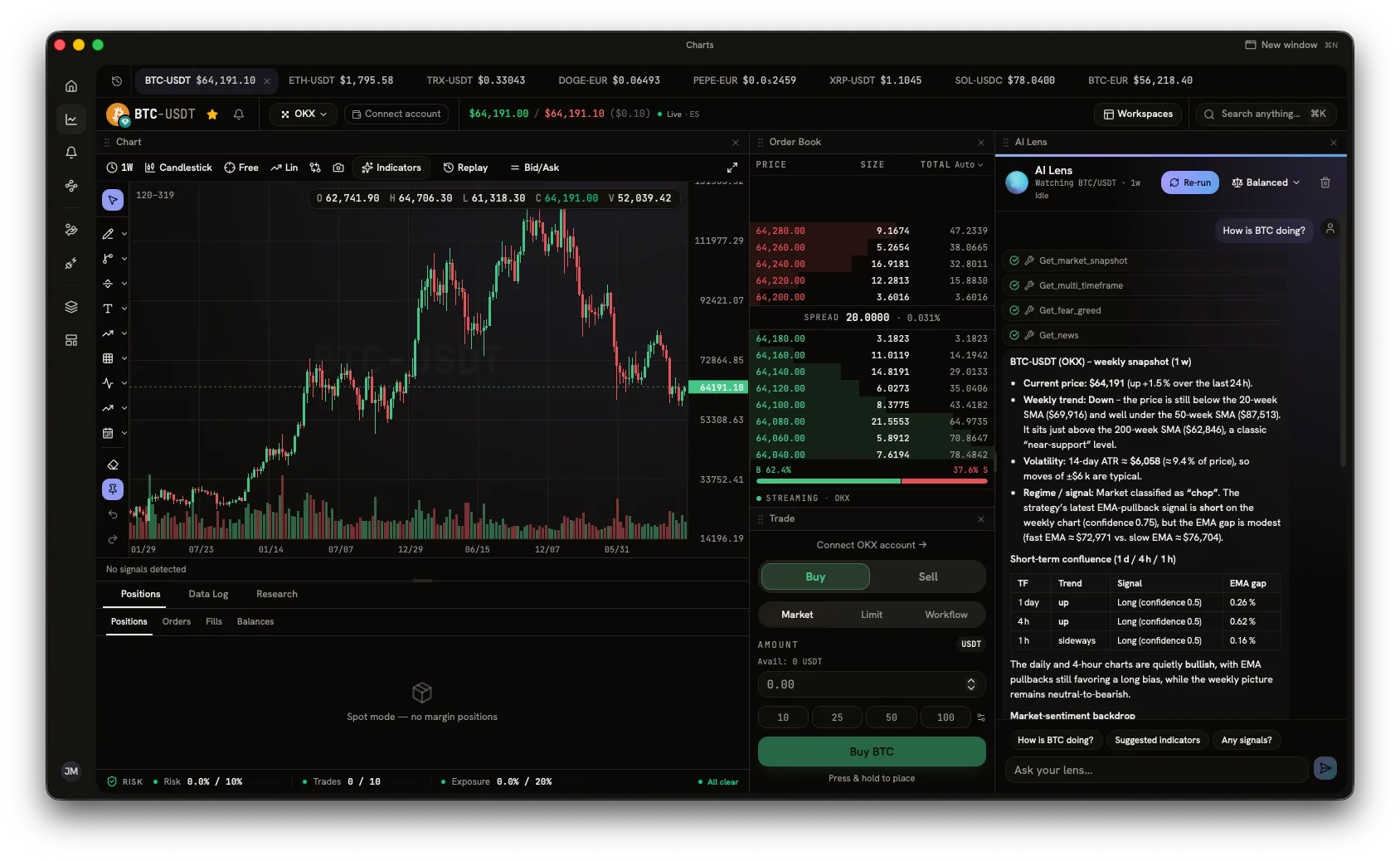The image size is (1400, 861).
Task: Close the BTC-USDT symbol tab
Action: click(x=267, y=81)
